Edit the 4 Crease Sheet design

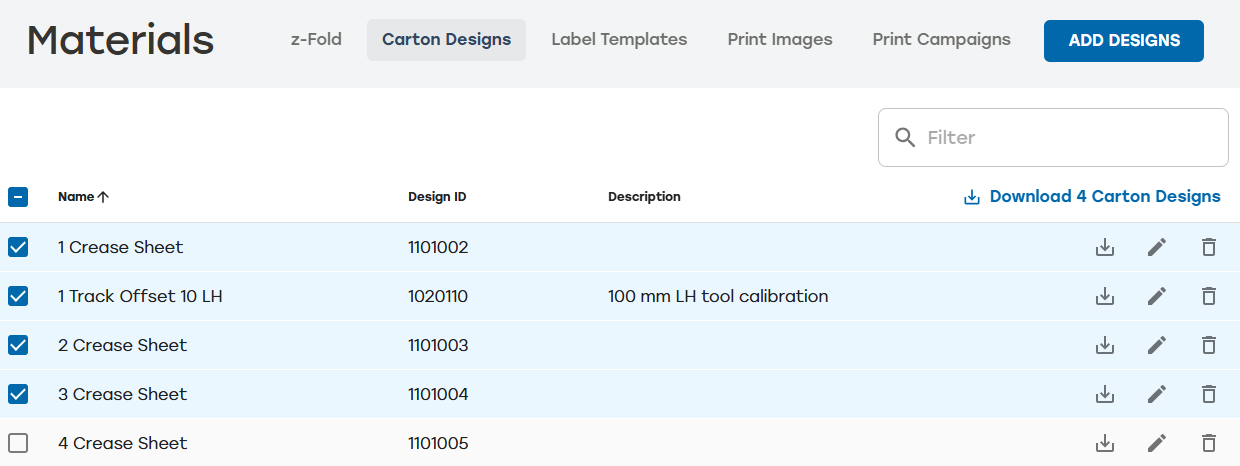pyautogui.click(x=1157, y=443)
